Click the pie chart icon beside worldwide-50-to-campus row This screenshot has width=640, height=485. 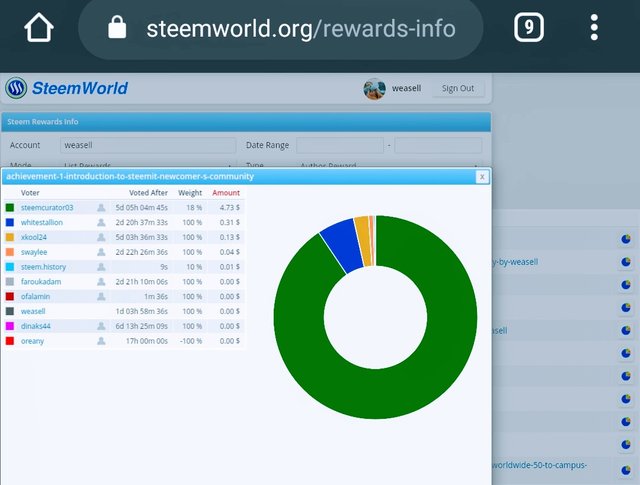[x=626, y=470]
